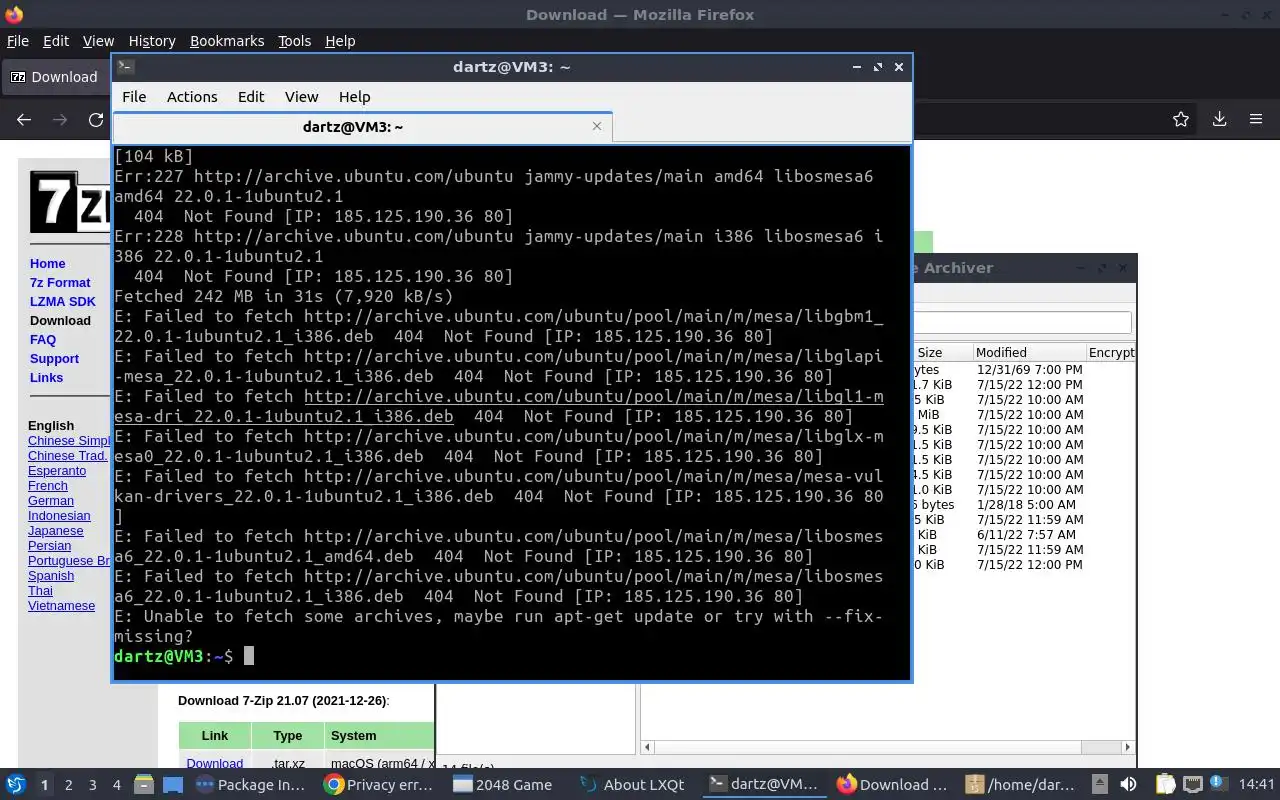Open the LZMA SDK link
The width and height of the screenshot is (1280, 800).
[x=63, y=301]
